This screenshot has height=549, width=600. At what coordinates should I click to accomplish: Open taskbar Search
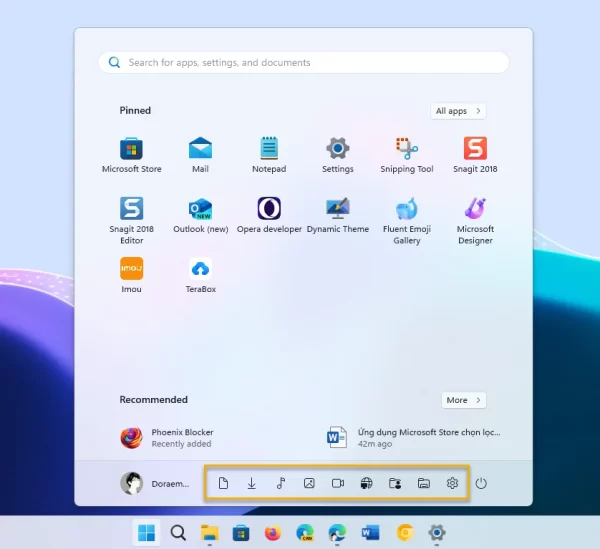[x=178, y=533]
